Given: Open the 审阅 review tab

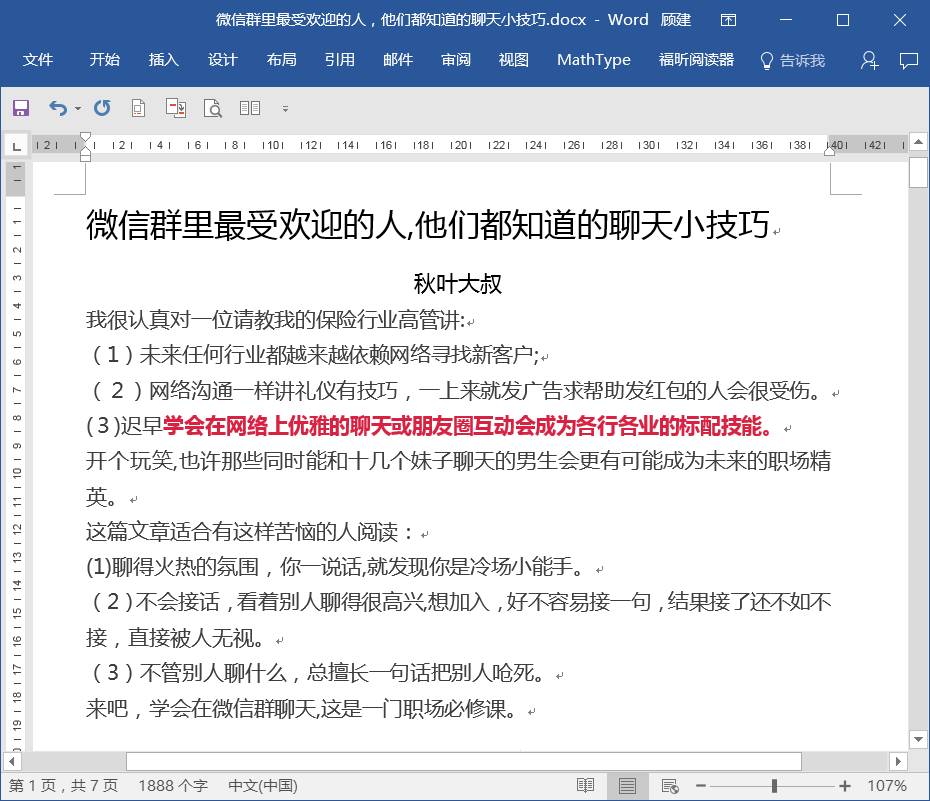Looking at the screenshot, I should pyautogui.click(x=455, y=60).
